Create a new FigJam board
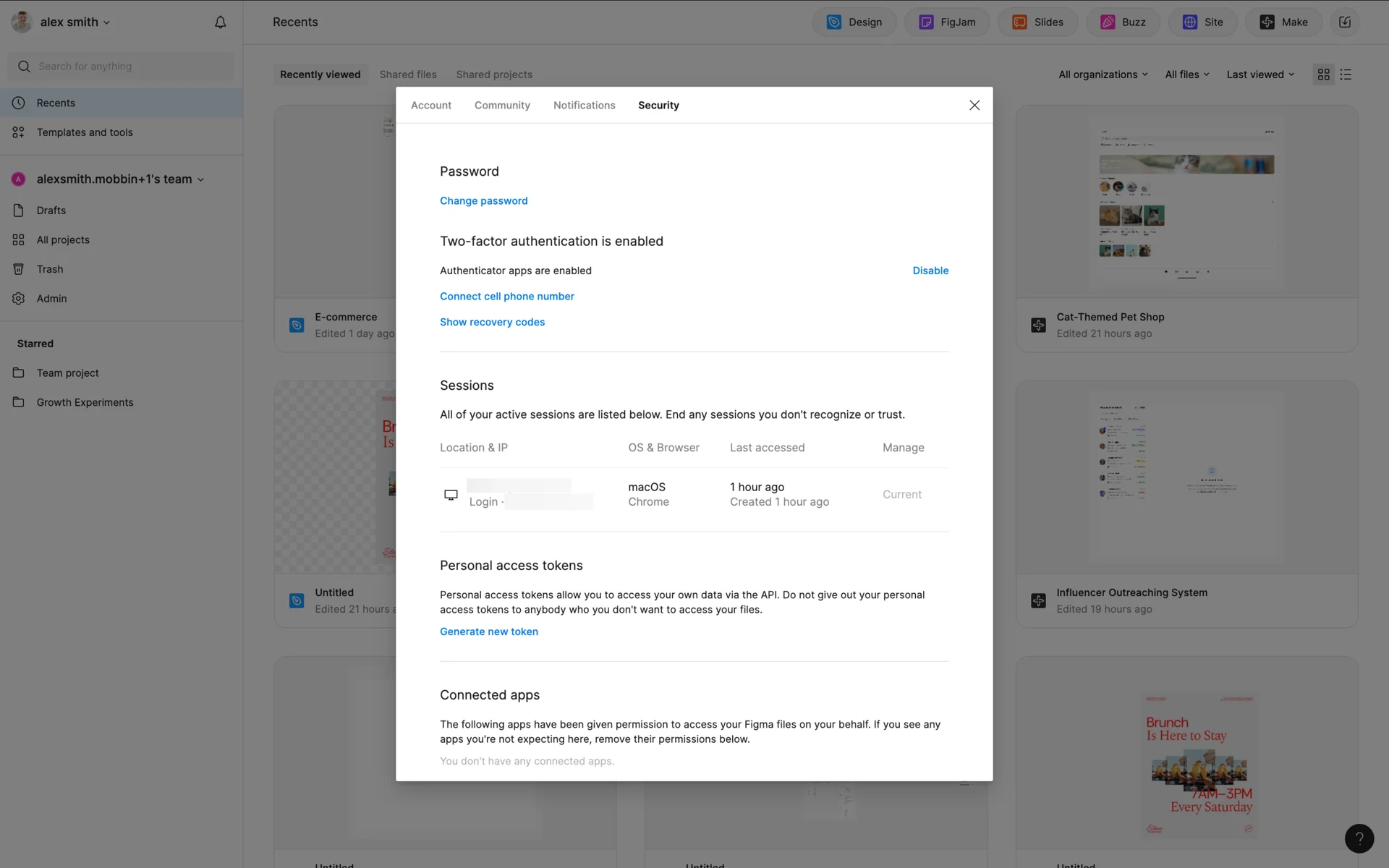The image size is (1389, 868). coord(946,22)
